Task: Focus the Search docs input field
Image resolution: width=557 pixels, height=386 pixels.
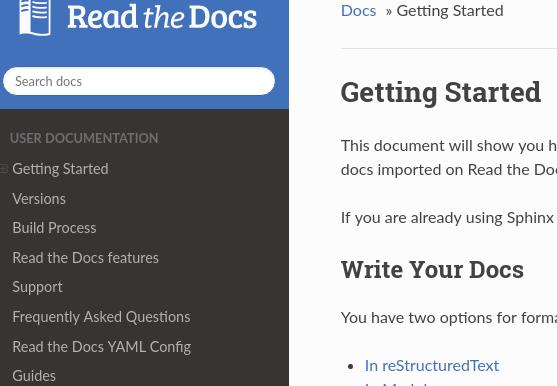Action: coord(139,81)
